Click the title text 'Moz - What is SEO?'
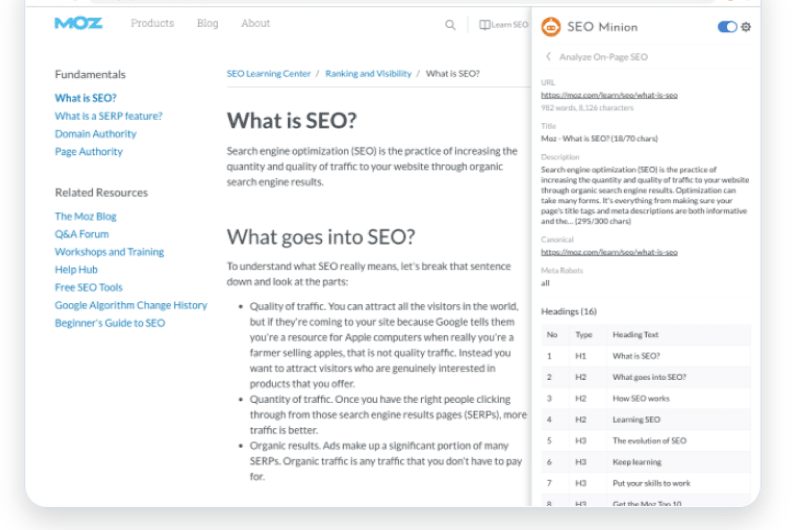This screenshot has width=800, height=530. tap(574, 138)
